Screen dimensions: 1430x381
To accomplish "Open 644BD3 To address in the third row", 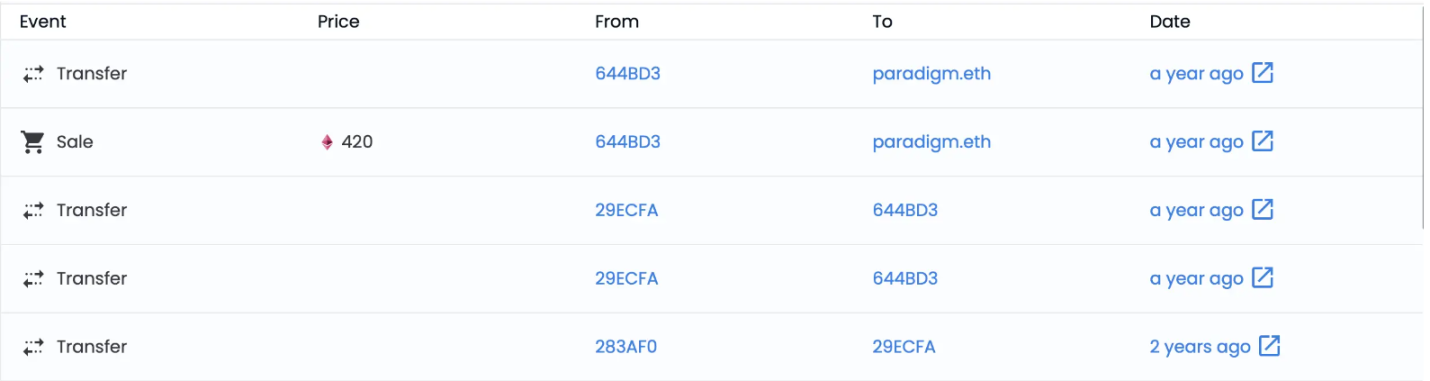I will coord(905,210).
